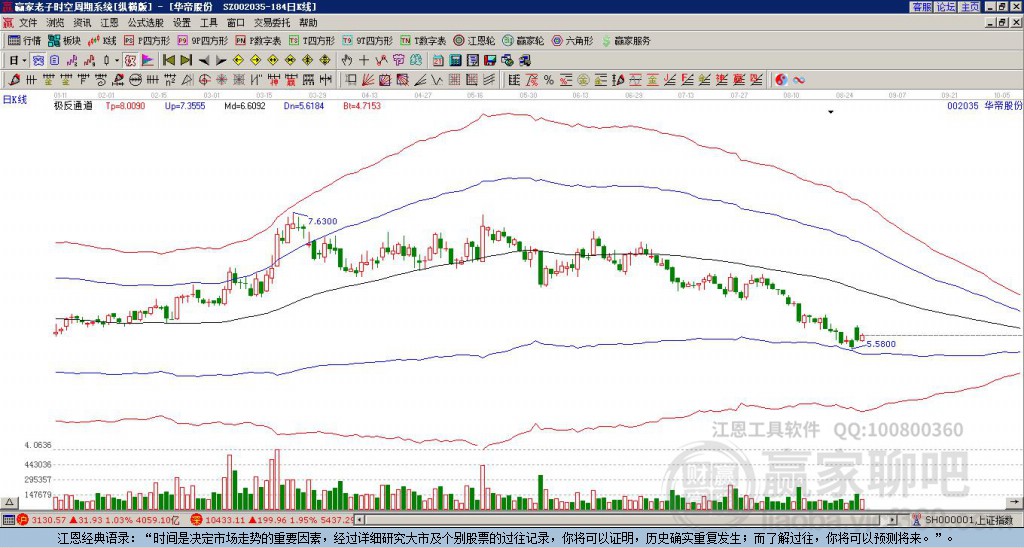
Task: Open the 交易委托 menu
Action: tap(272, 23)
